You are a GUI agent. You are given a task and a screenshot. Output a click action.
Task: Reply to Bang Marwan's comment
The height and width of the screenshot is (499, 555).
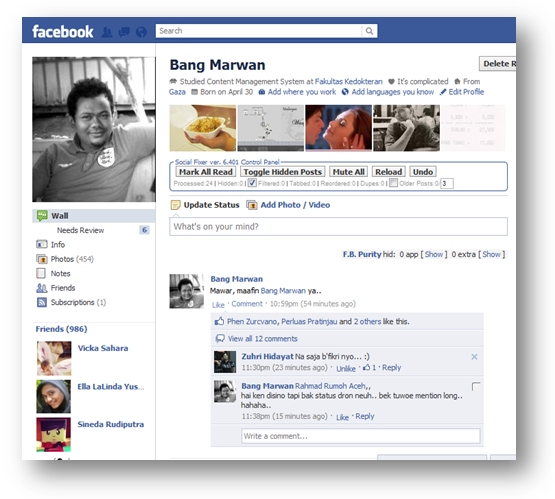coord(365,417)
